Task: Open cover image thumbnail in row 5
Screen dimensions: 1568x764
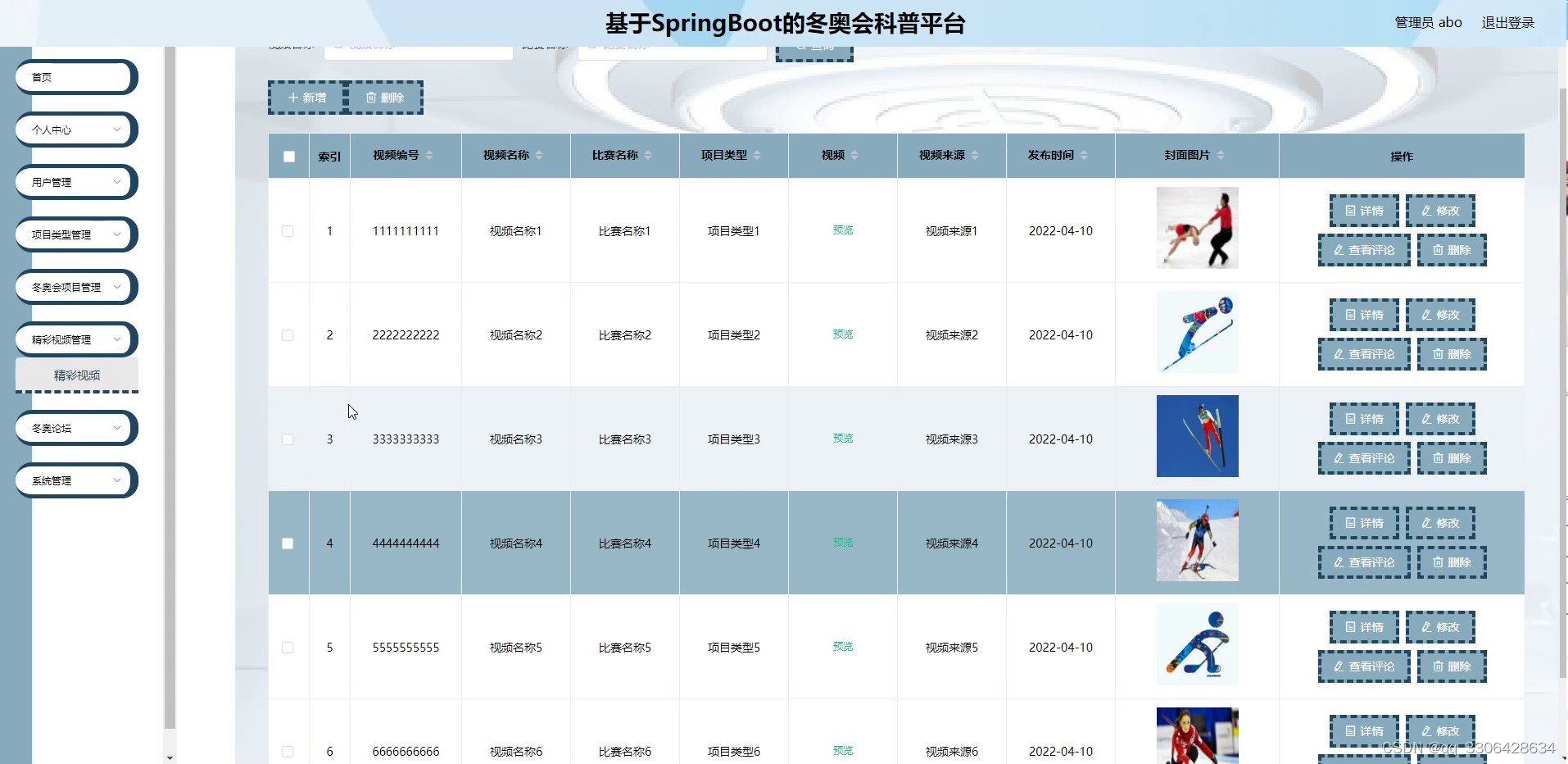Action: click(x=1197, y=644)
